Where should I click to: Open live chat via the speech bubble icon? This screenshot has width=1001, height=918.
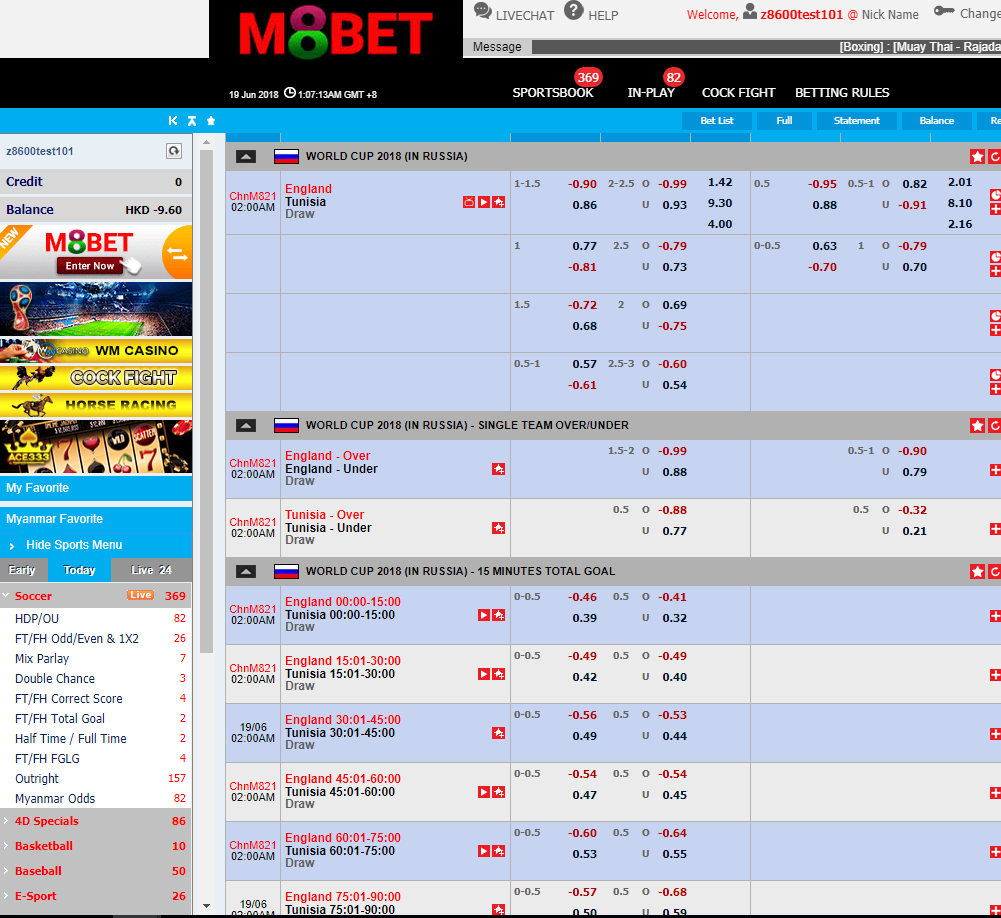[483, 11]
